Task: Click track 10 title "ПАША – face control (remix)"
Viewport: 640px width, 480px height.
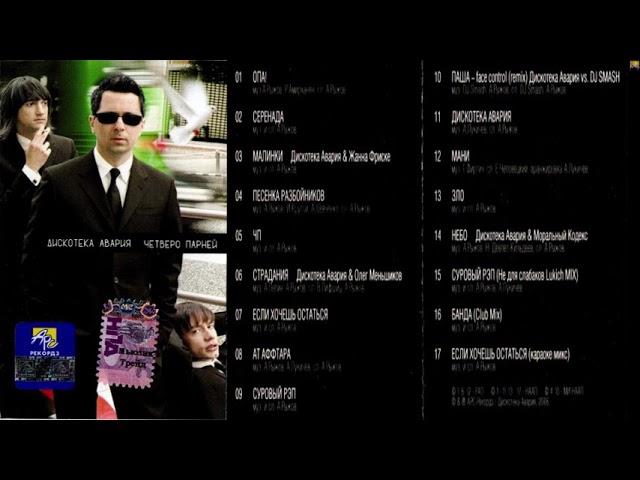Action: (489, 77)
